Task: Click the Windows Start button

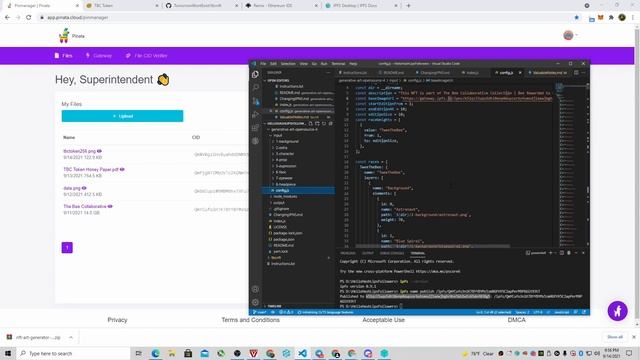Action: click(8, 353)
